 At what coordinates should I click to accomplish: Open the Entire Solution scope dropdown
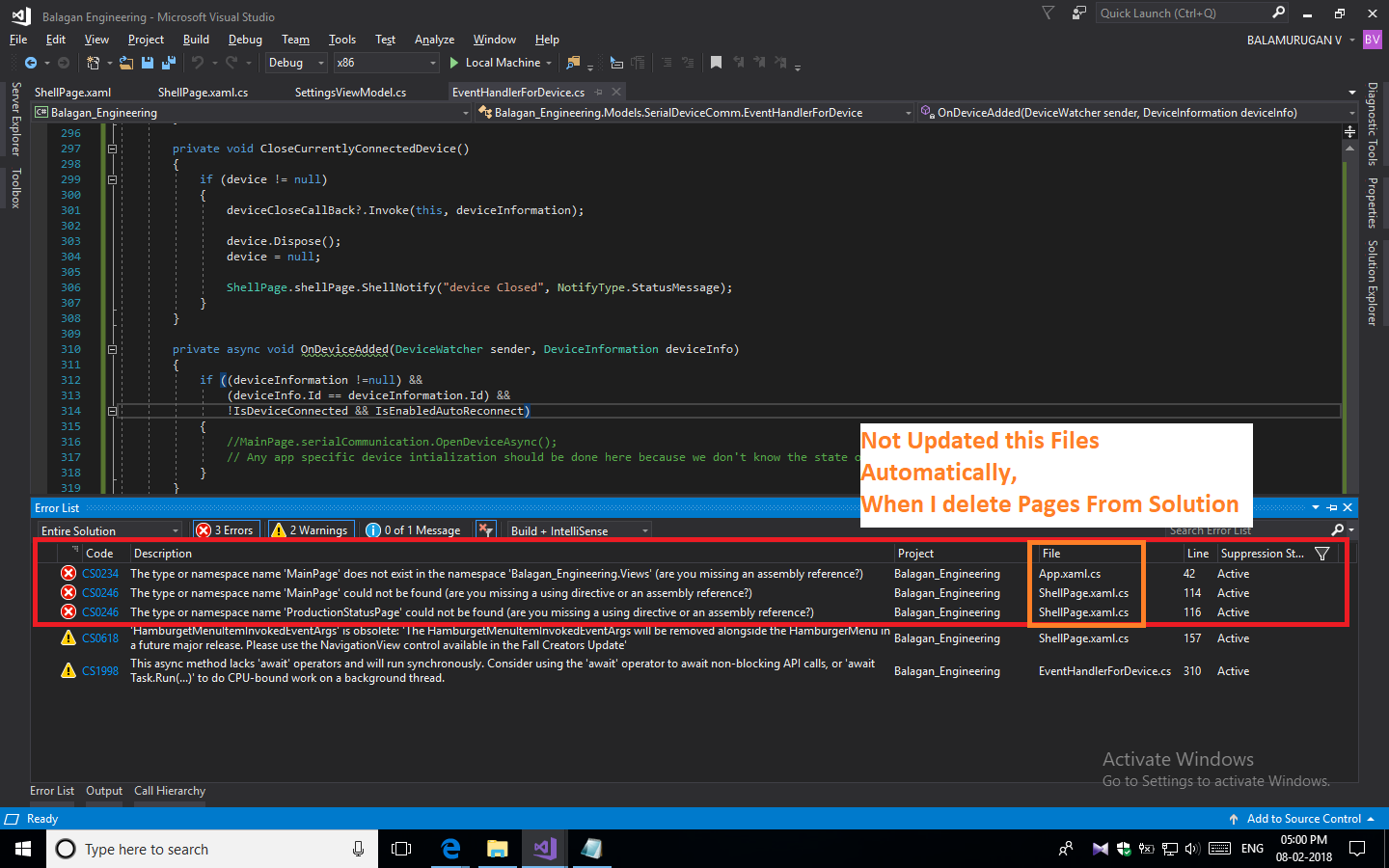(x=108, y=529)
